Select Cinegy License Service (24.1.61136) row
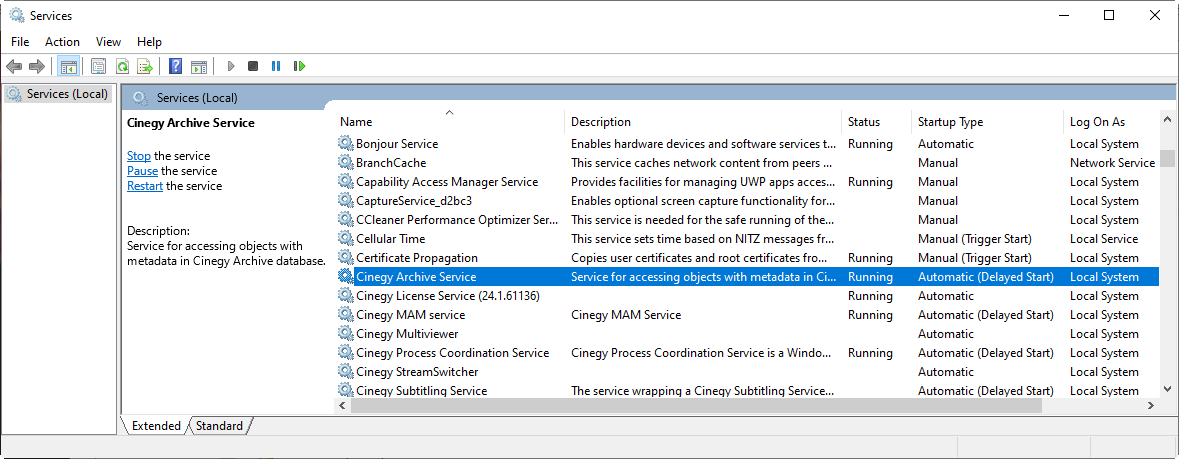This screenshot has height=459, width=1179. (x=747, y=296)
